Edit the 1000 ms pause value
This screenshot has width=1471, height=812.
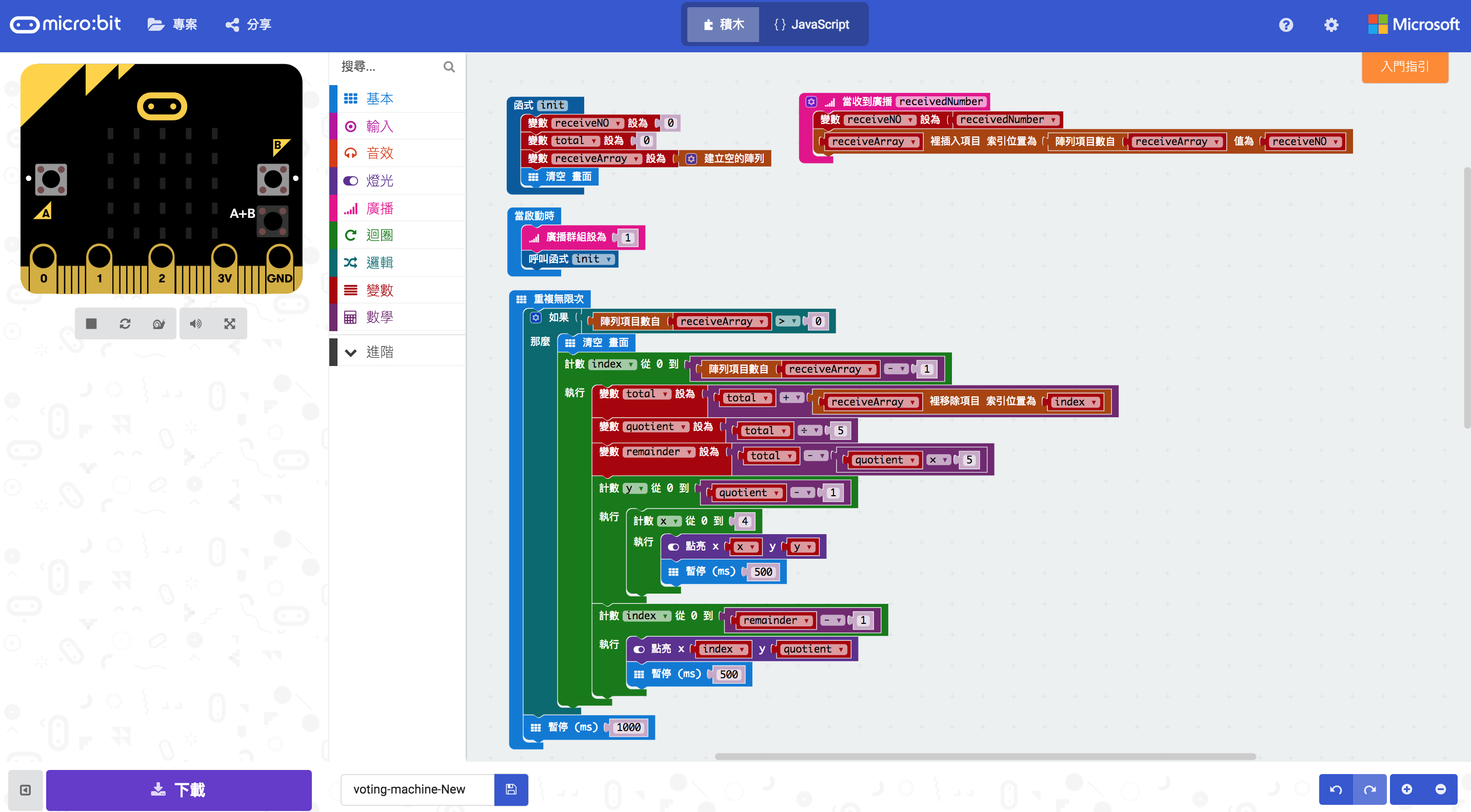coord(629,727)
